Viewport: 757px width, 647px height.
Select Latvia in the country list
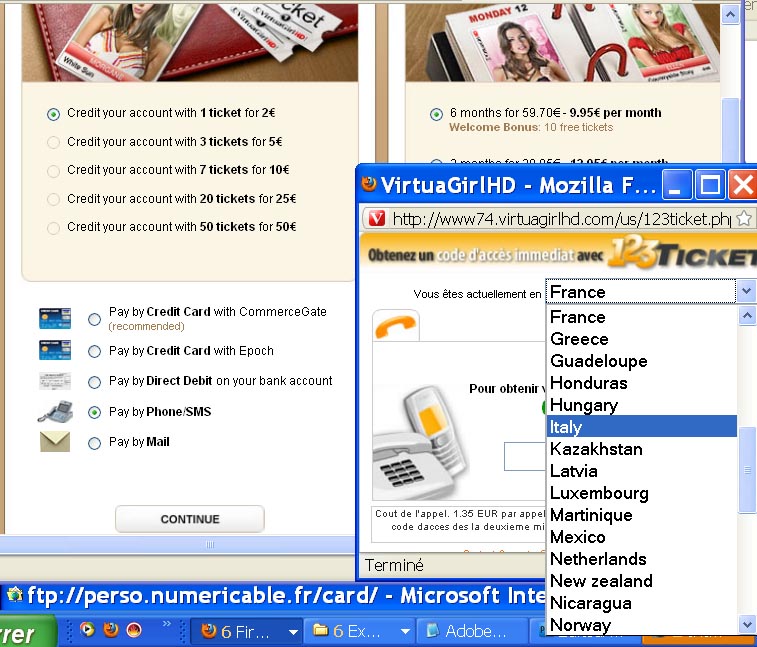[x=642, y=471]
